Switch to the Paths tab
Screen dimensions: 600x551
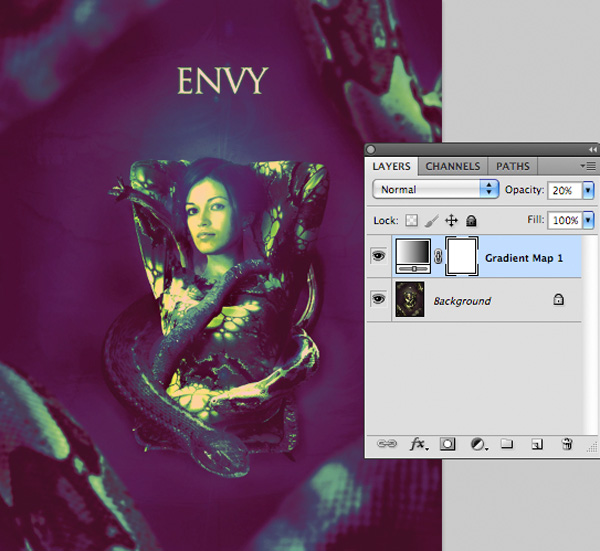pos(513,166)
